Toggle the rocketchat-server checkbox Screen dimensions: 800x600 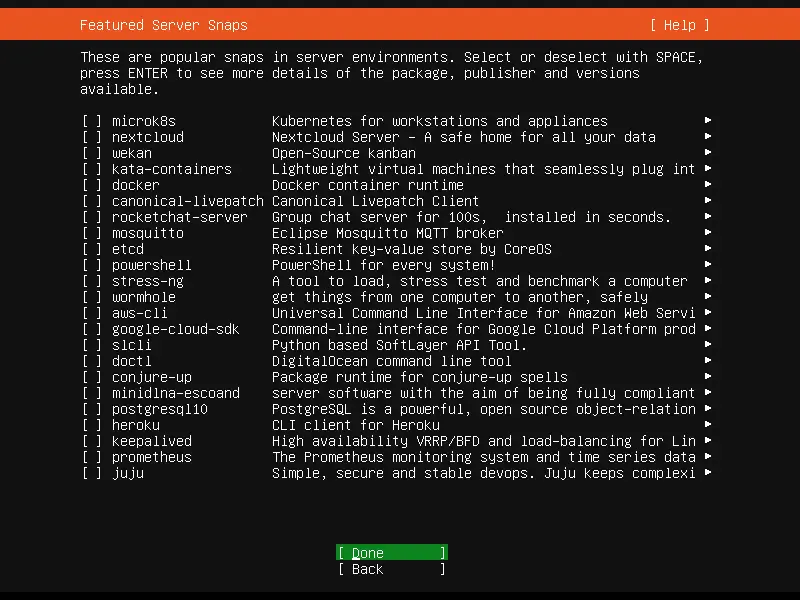tap(92, 217)
